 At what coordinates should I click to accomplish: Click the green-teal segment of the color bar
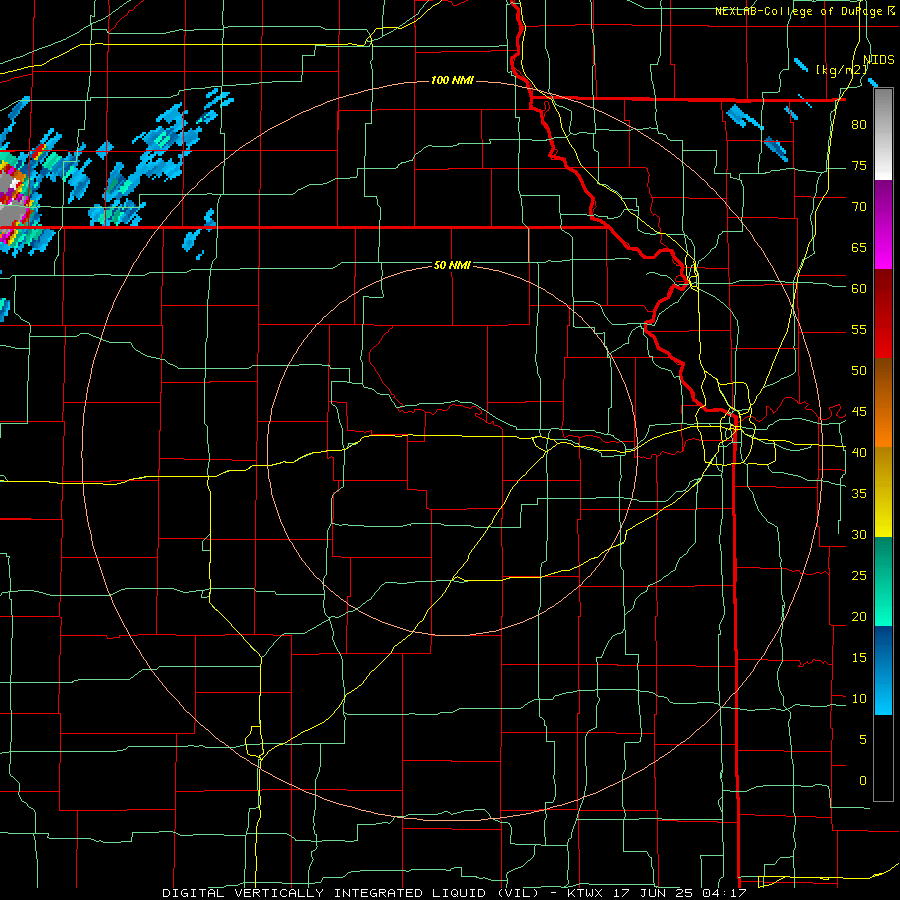click(883, 581)
